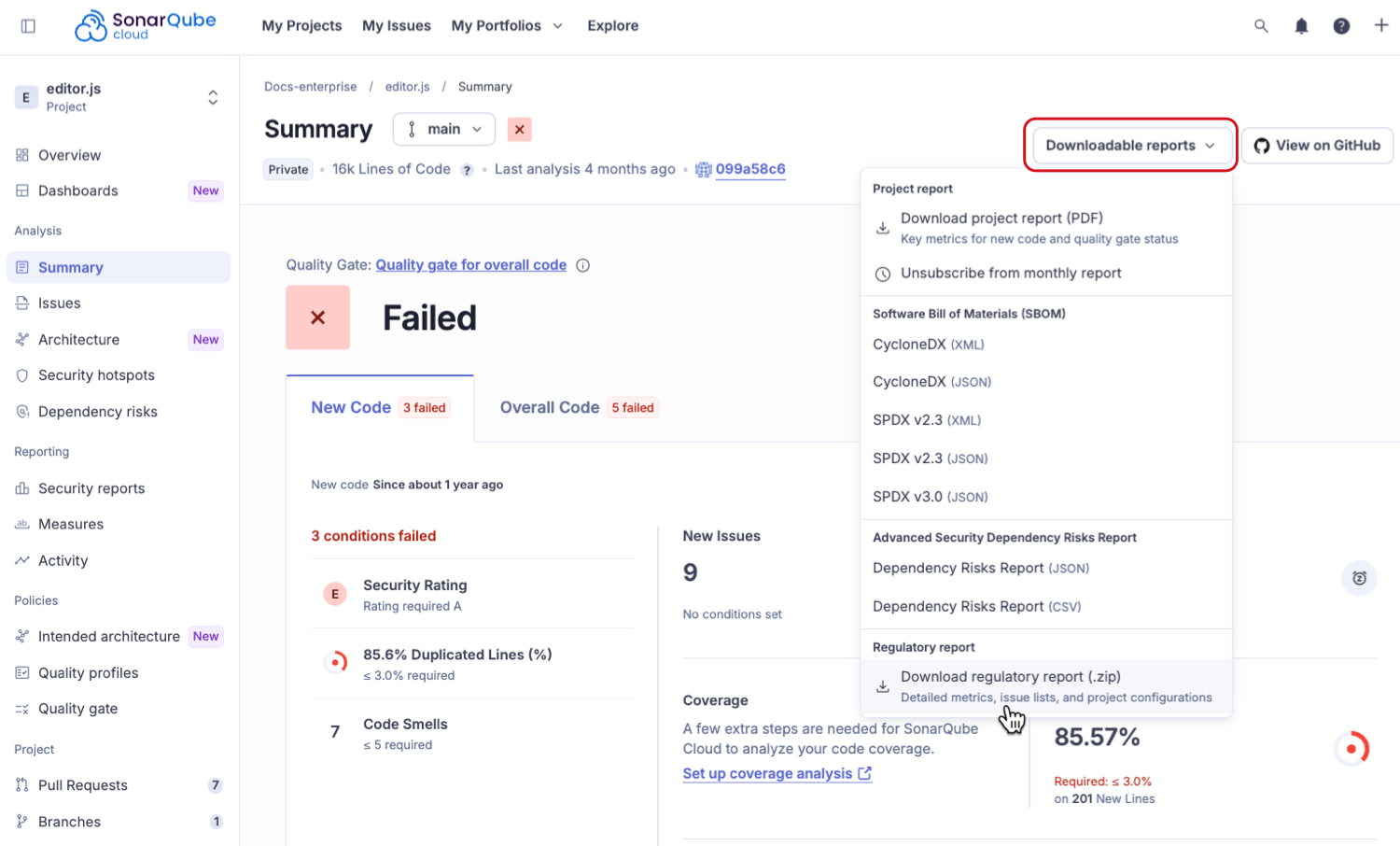Select Dependency Risks Report (CSV)
This screenshot has width=1400, height=846.
pos(1046,607)
